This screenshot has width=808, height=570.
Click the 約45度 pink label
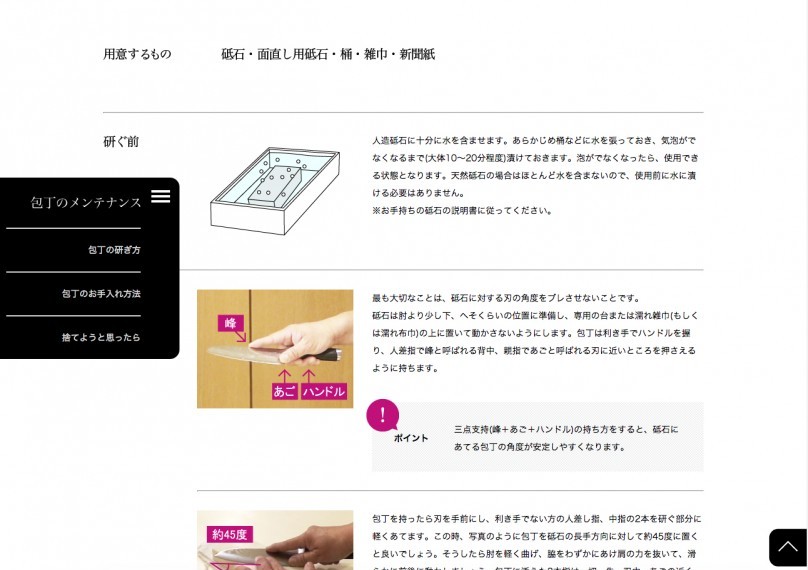(230, 534)
